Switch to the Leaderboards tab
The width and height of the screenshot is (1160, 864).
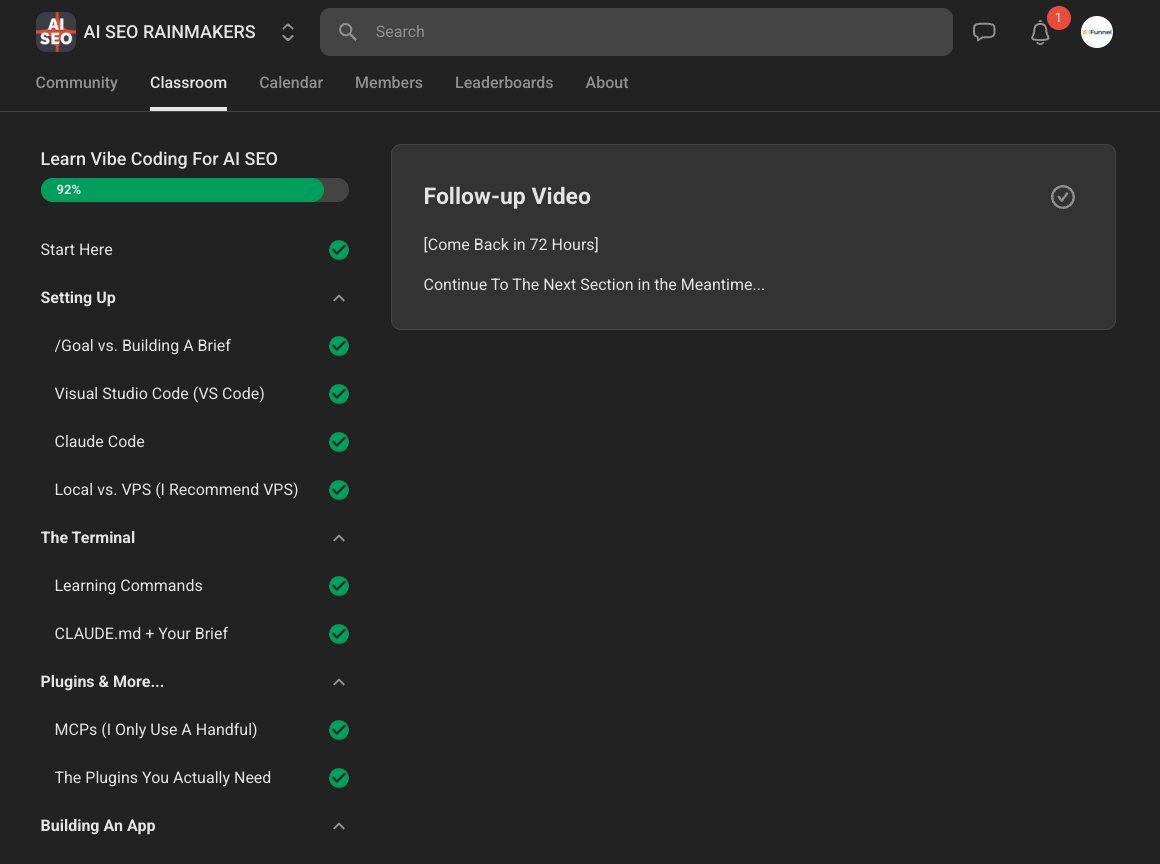click(504, 83)
